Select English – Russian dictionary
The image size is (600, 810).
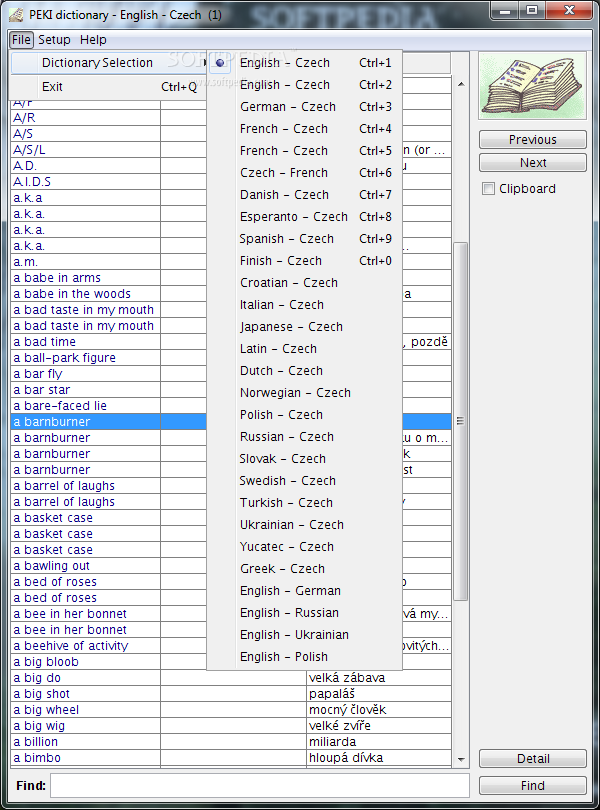(304, 613)
